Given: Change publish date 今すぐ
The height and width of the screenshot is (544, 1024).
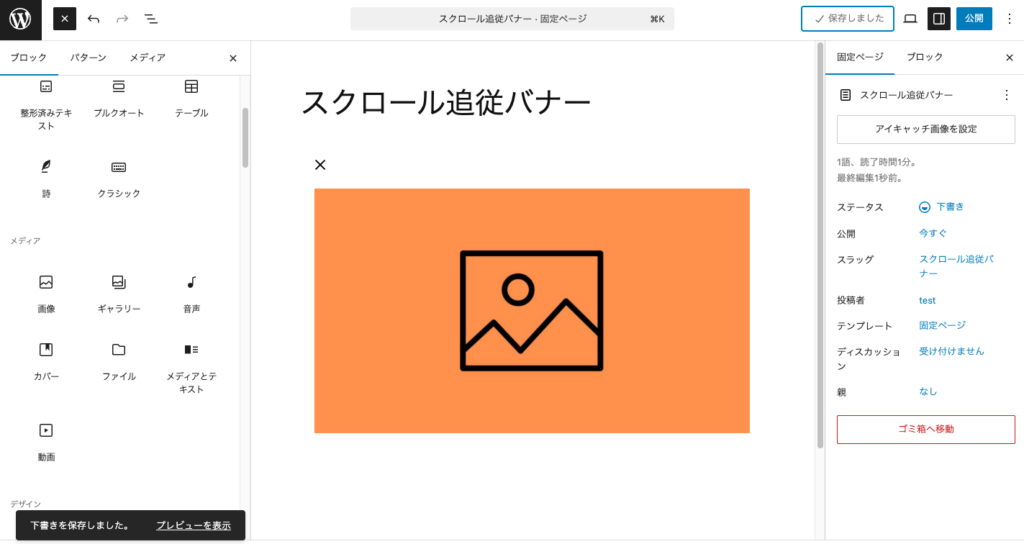Looking at the screenshot, I should coord(933,233).
